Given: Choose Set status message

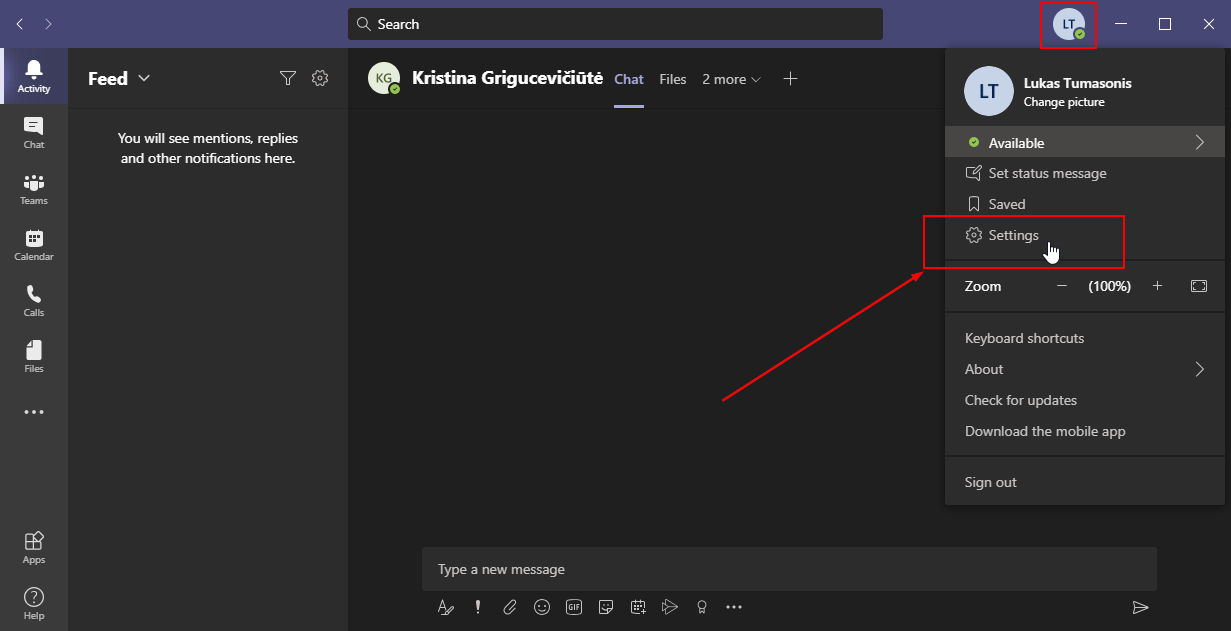Looking at the screenshot, I should [x=1084, y=173].
